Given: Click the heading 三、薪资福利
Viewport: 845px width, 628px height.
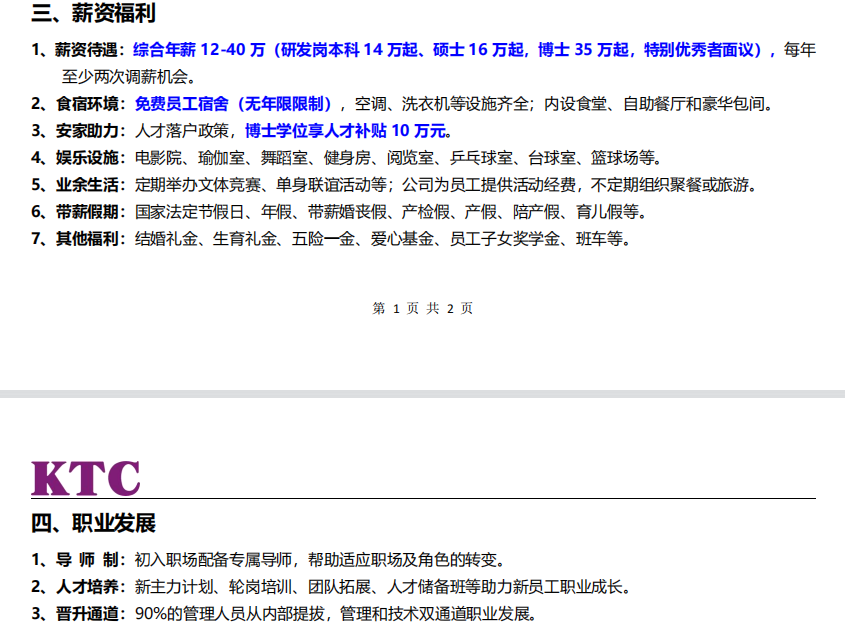Looking at the screenshot, I should pos(93,14).
